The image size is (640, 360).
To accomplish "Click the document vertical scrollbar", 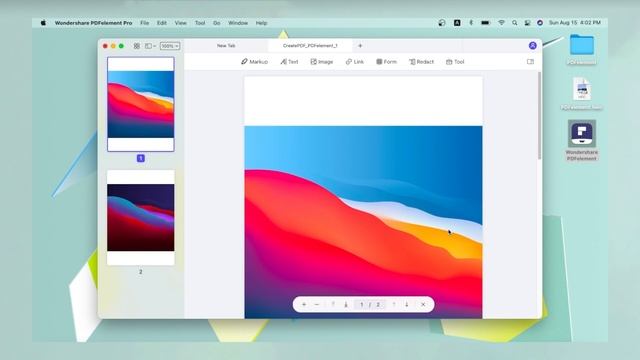I will pos(540,116).
